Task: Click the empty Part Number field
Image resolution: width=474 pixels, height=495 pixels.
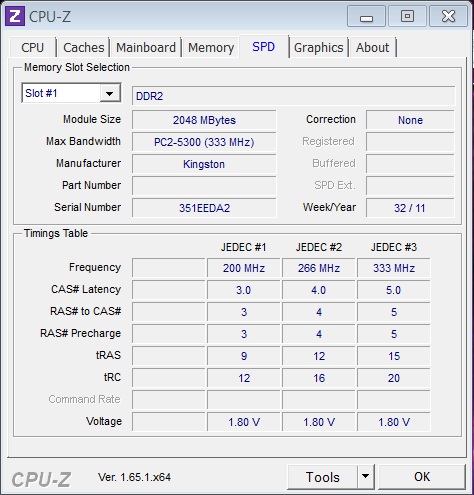Action: pyautogui.click(x=204, y=186)
